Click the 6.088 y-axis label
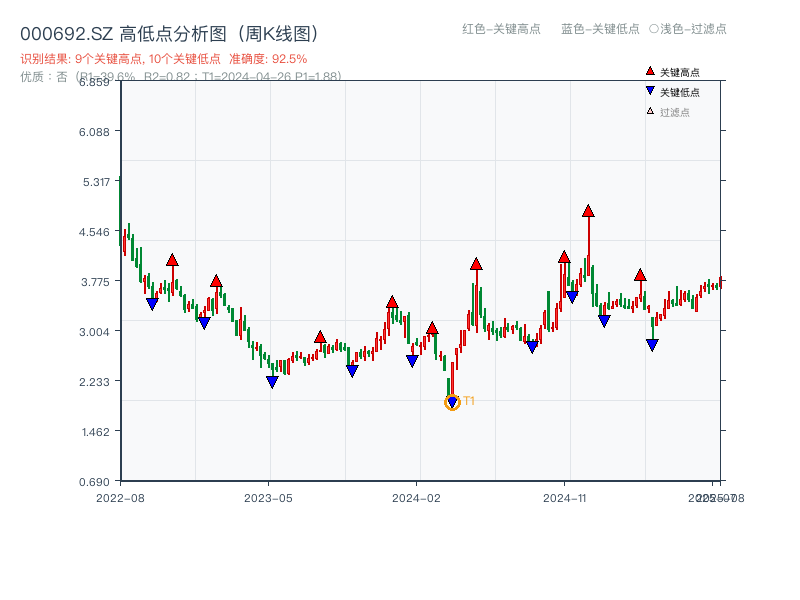 pos(94,132)
